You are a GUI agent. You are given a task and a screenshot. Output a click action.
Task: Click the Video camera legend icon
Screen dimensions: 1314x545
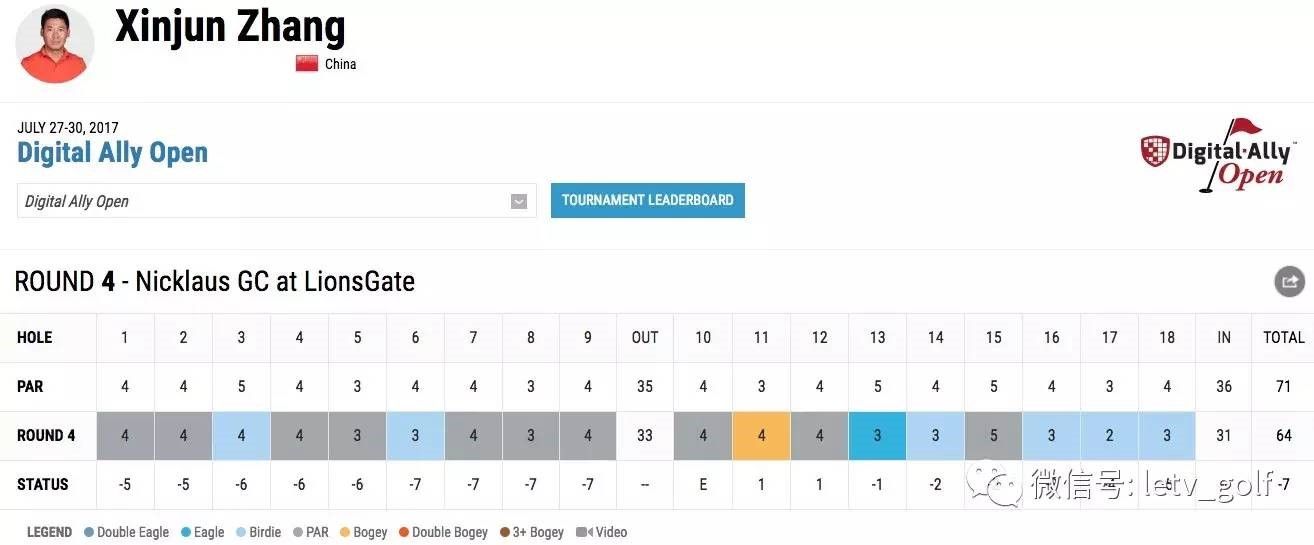[582, 532]
